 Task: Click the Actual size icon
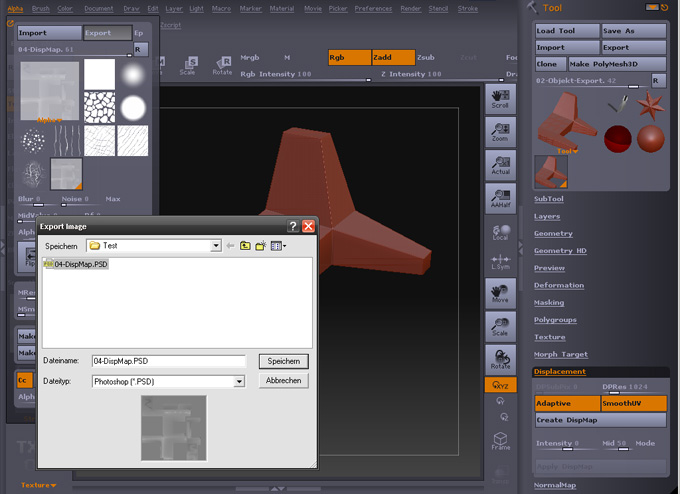[500, 165]
